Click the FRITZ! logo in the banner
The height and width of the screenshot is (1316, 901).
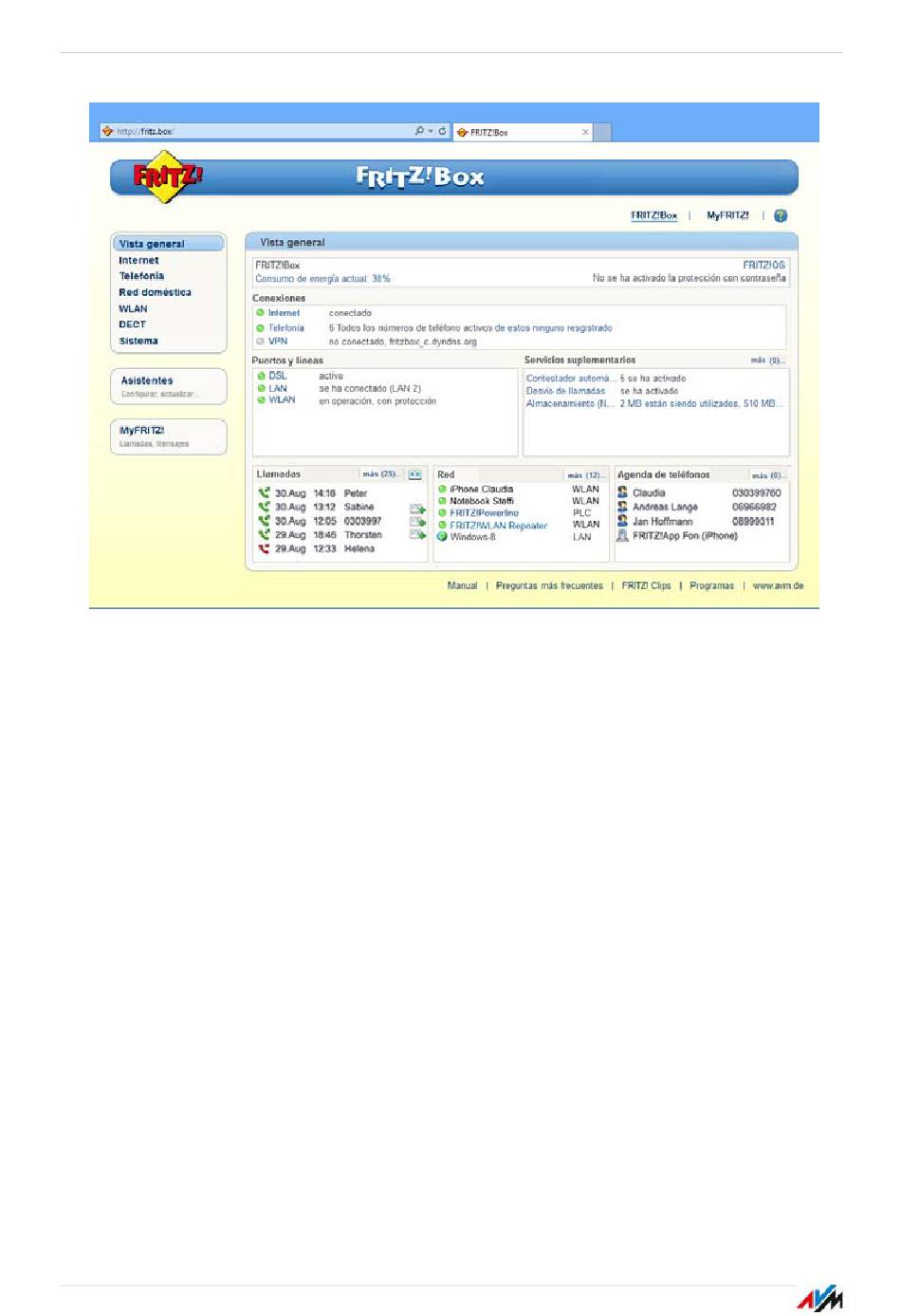(x=168, y=176)
